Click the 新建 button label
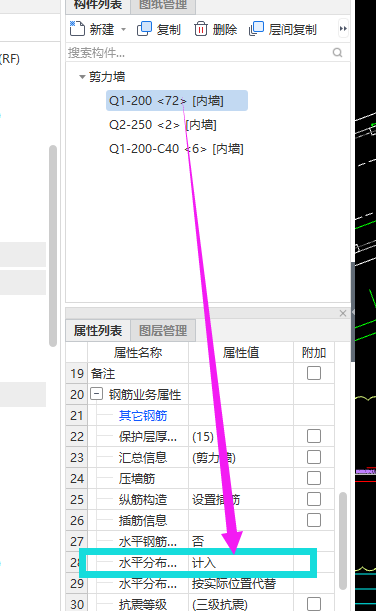 point(102,29)
